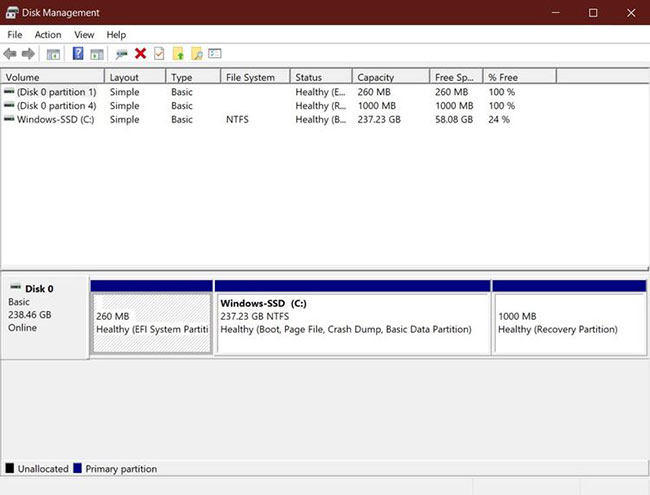Click the Properties checkmark toolbar icon

[158, 54]
